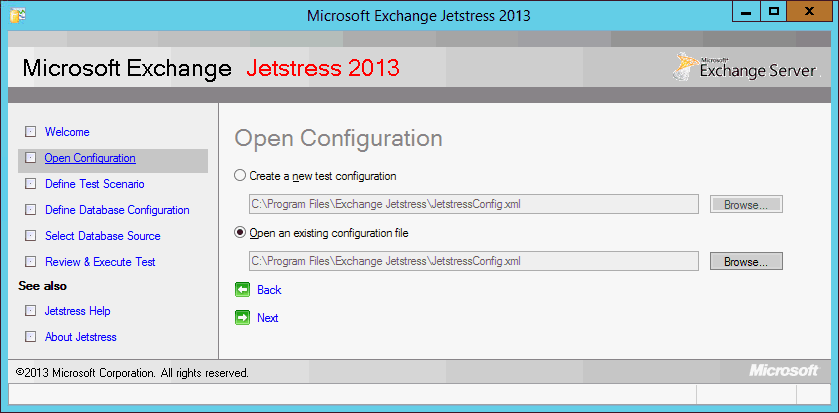This screenshot has height=413, width=839.
Task: Click disabled Browse for new configuration
Action: (746, 204)
